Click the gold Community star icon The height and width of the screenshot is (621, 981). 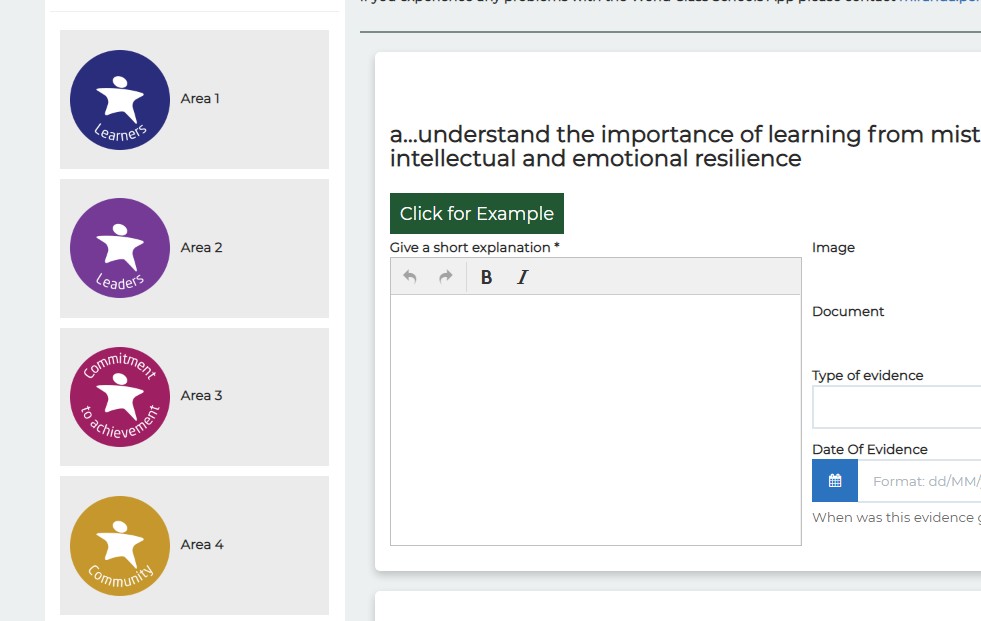point(119,545)
